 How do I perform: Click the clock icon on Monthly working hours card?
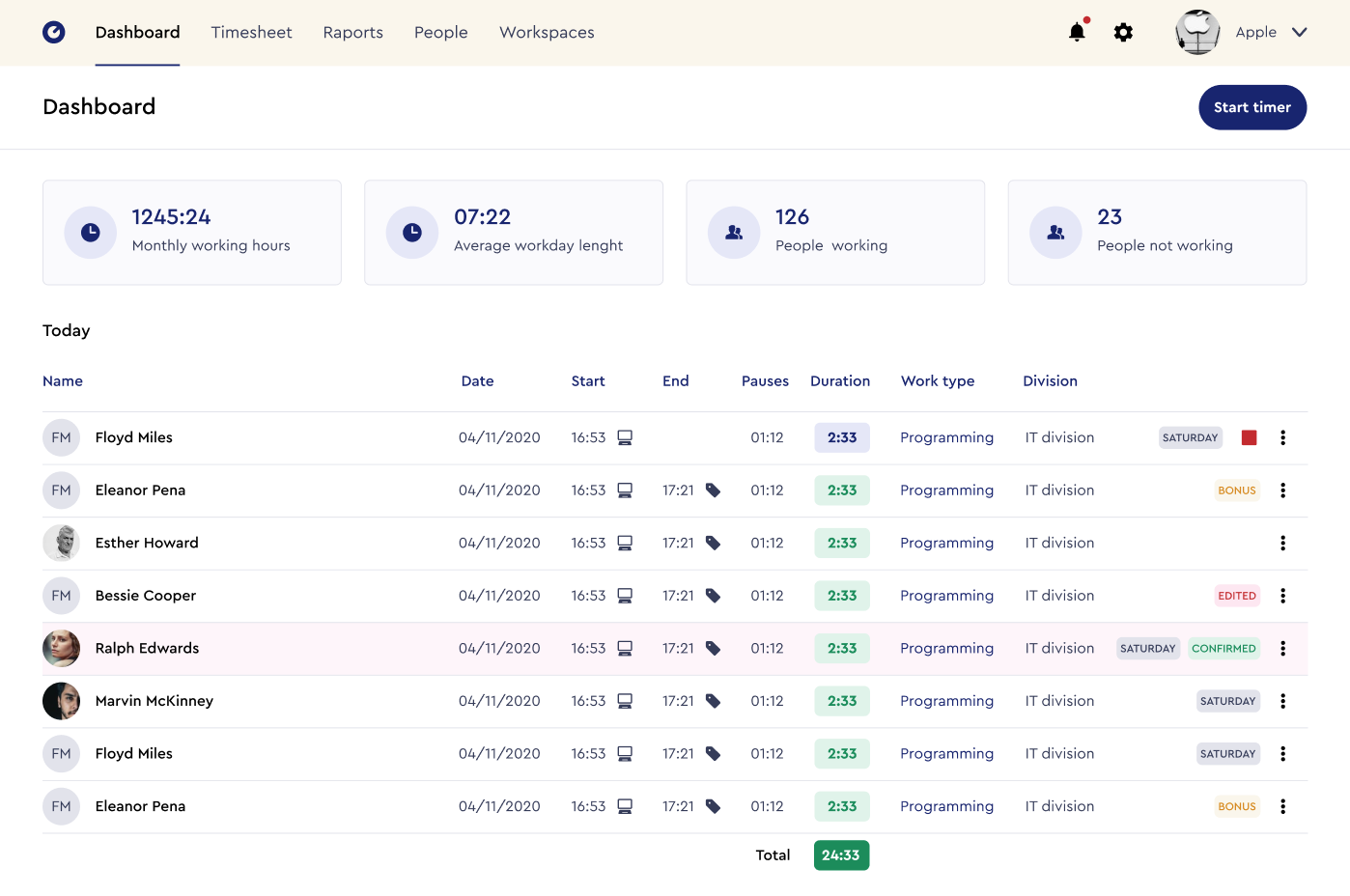click(x=90, y=232)
